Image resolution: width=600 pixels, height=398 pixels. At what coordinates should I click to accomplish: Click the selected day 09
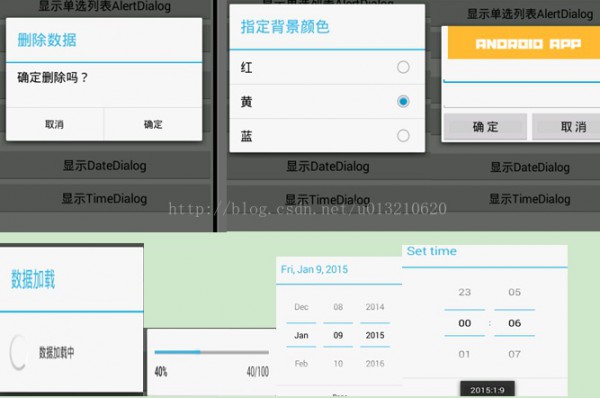pos(338,335)
